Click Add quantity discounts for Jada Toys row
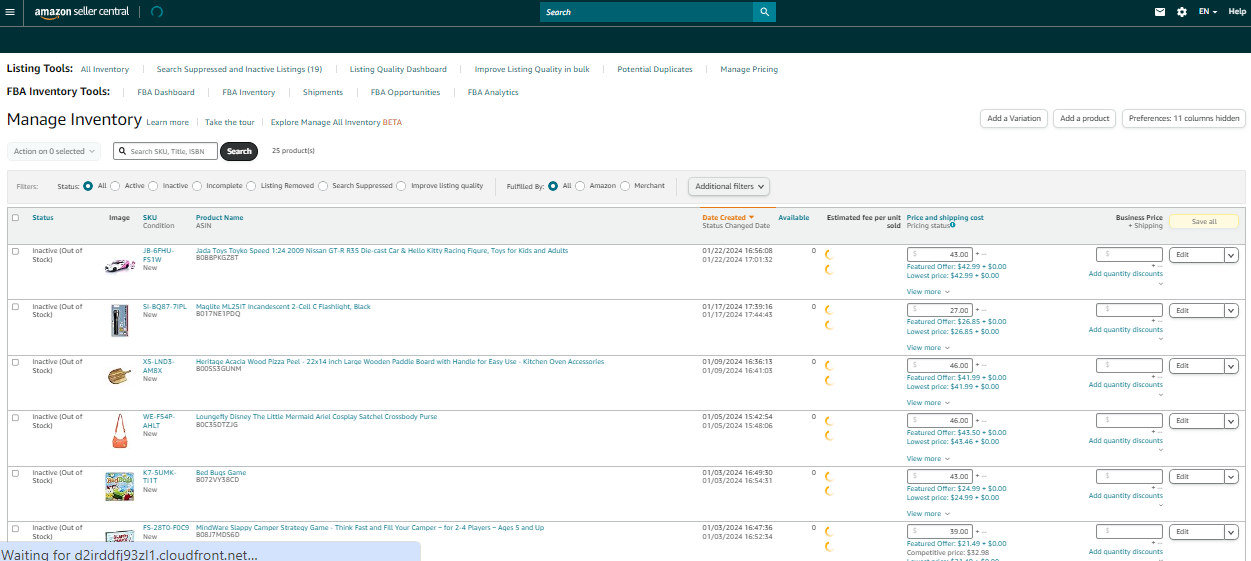1251x561 pixels. tap(1126, 274)
